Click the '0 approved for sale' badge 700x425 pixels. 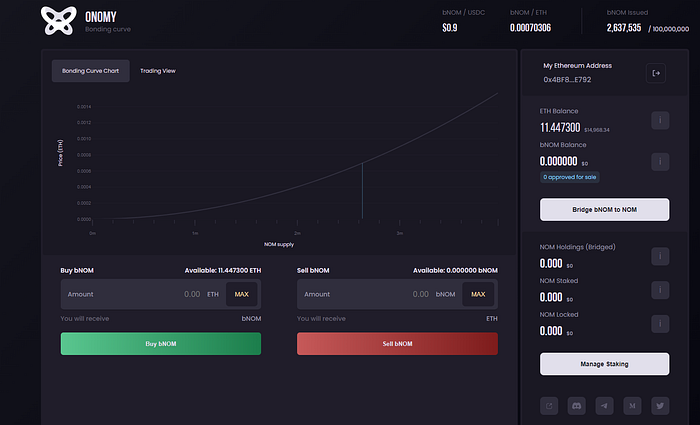tap(570, 177)
